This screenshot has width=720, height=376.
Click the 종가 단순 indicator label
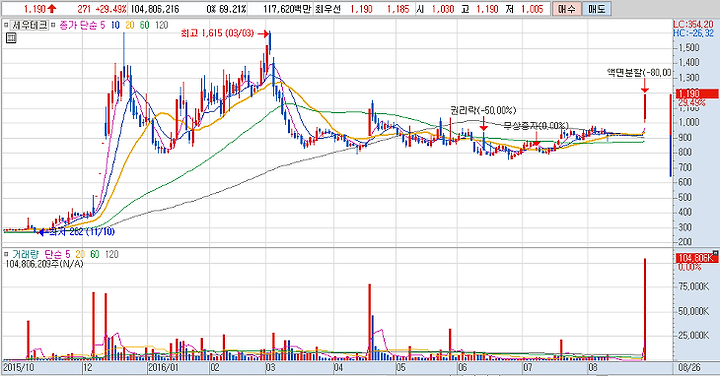78,25
